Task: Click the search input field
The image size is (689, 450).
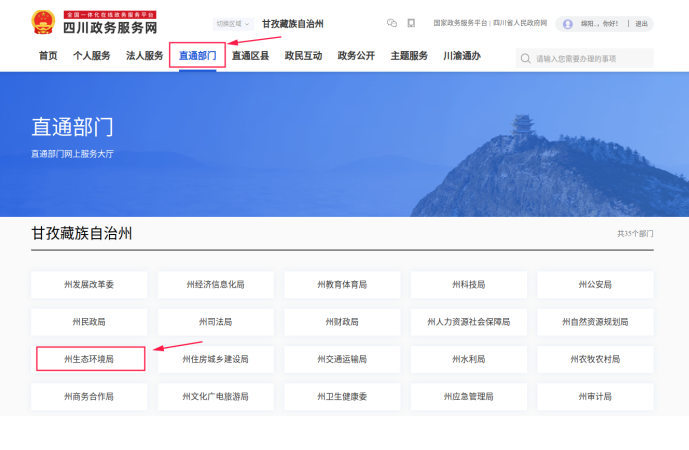Action: pyautogui.click(x=590, y=59)
